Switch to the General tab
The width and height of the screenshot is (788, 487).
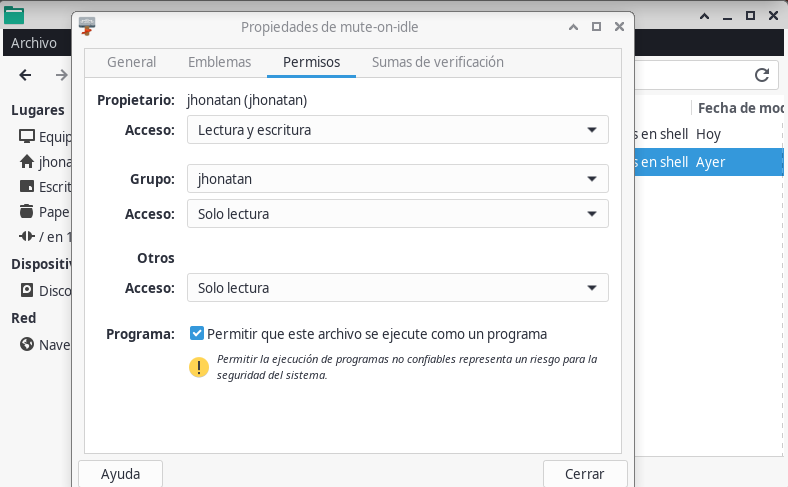132,62
